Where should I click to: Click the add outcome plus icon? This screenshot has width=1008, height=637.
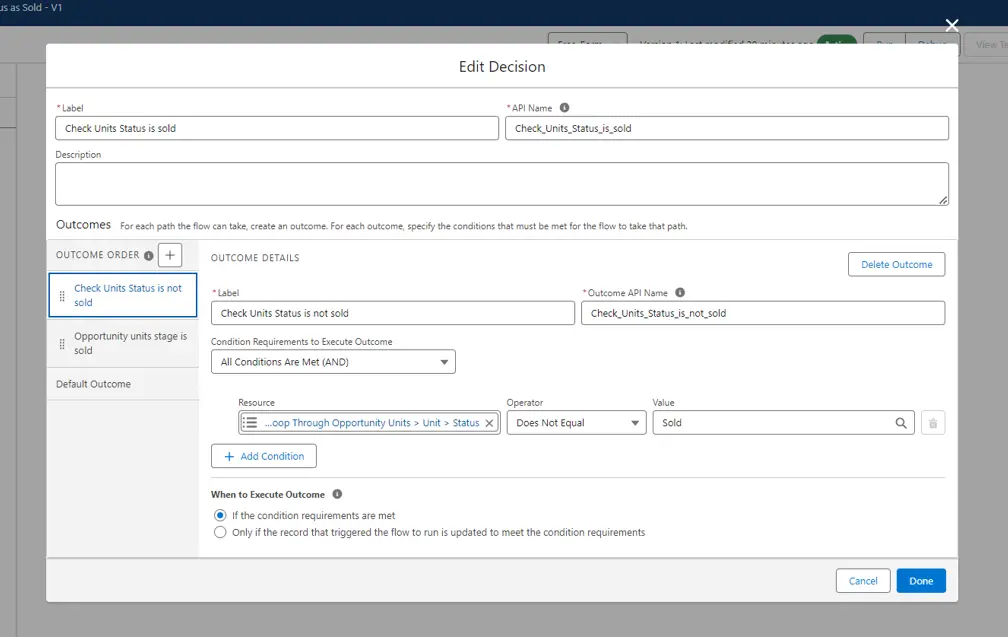click(170, 255)
